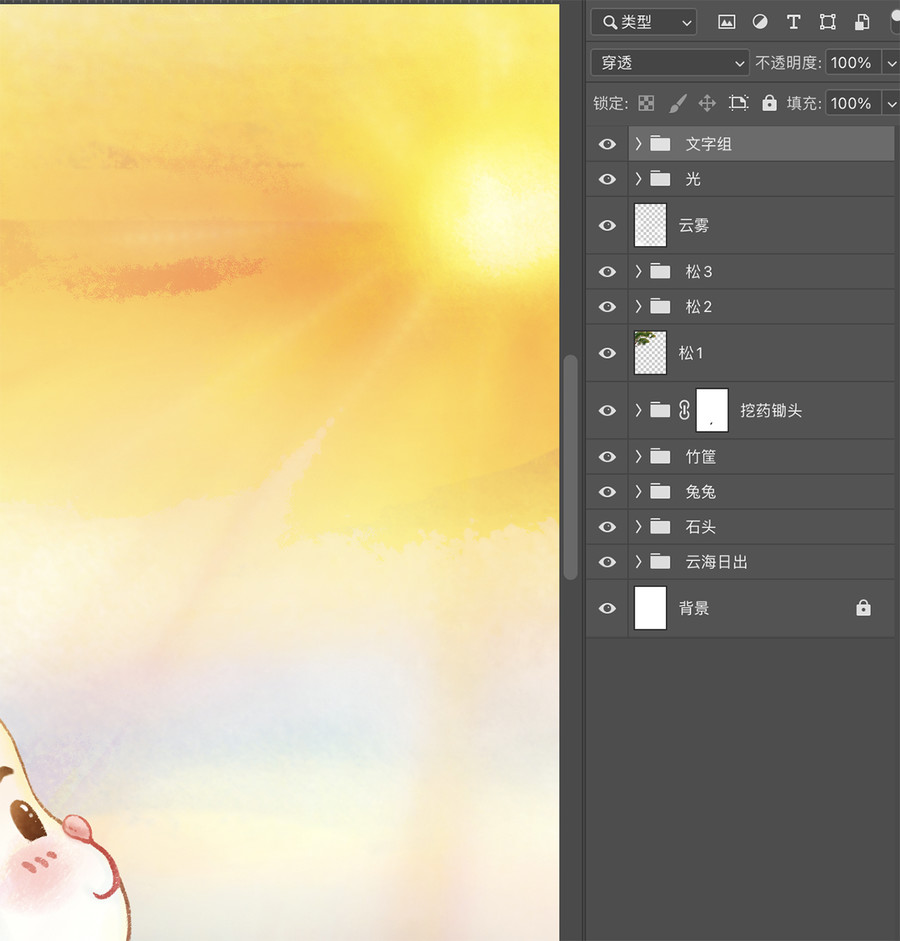900x941 pixels.
Task: Expand the 松 2 group
Action: [x=638, y=307]
